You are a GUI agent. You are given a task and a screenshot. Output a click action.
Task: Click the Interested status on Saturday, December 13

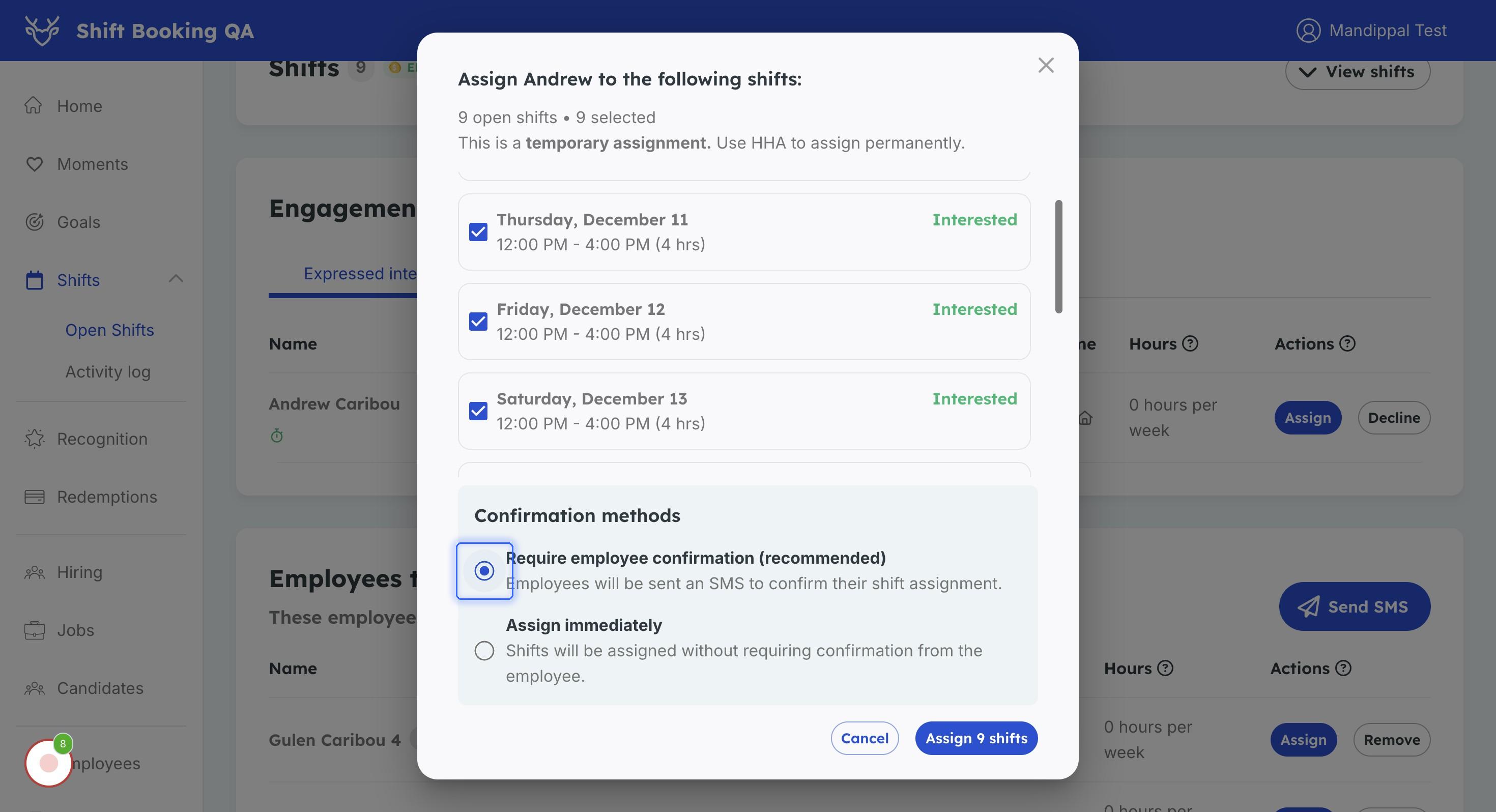click(974, 398)
